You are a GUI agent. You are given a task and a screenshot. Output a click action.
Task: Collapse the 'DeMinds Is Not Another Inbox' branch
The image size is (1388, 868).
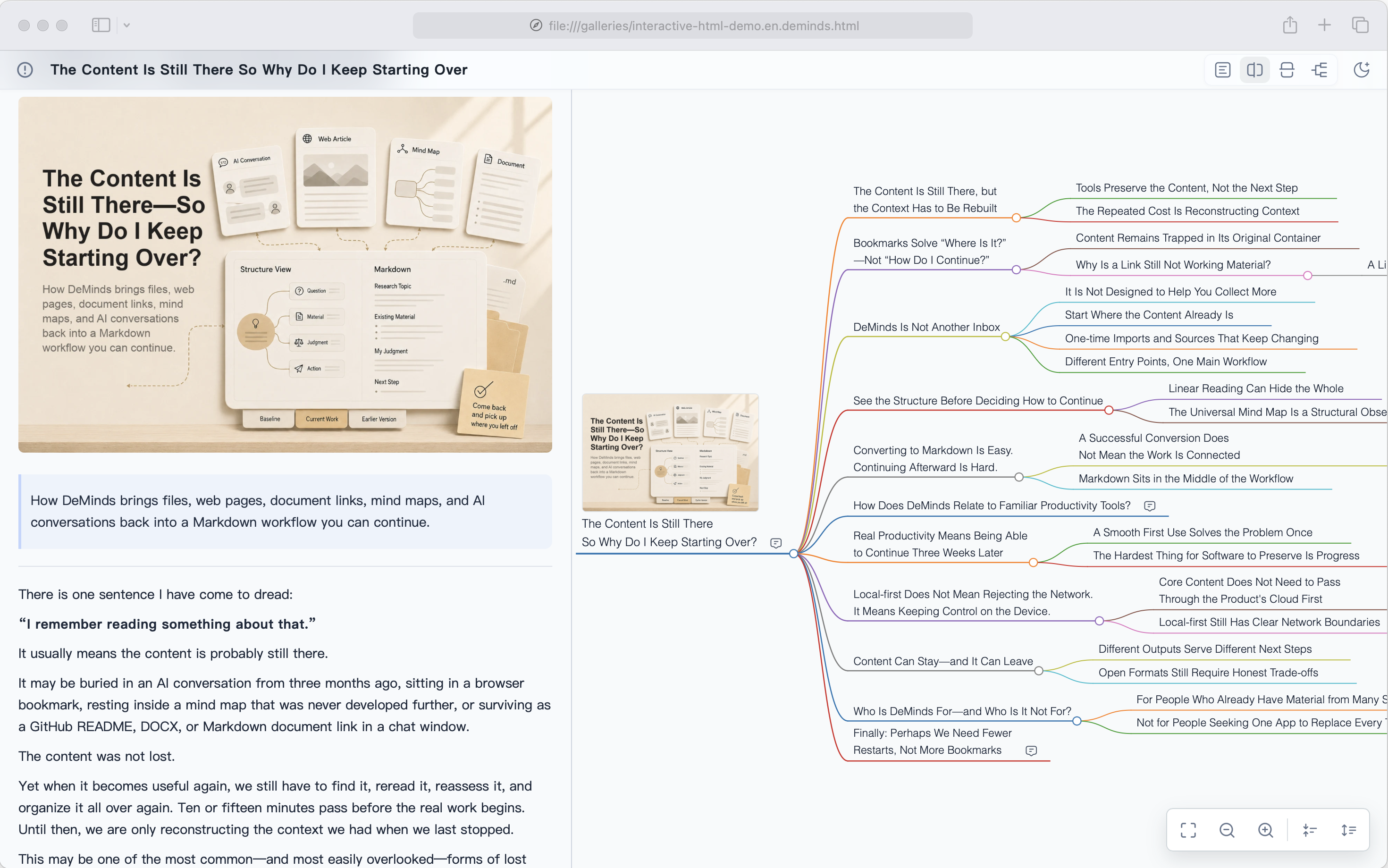[x=1005, y=337]
